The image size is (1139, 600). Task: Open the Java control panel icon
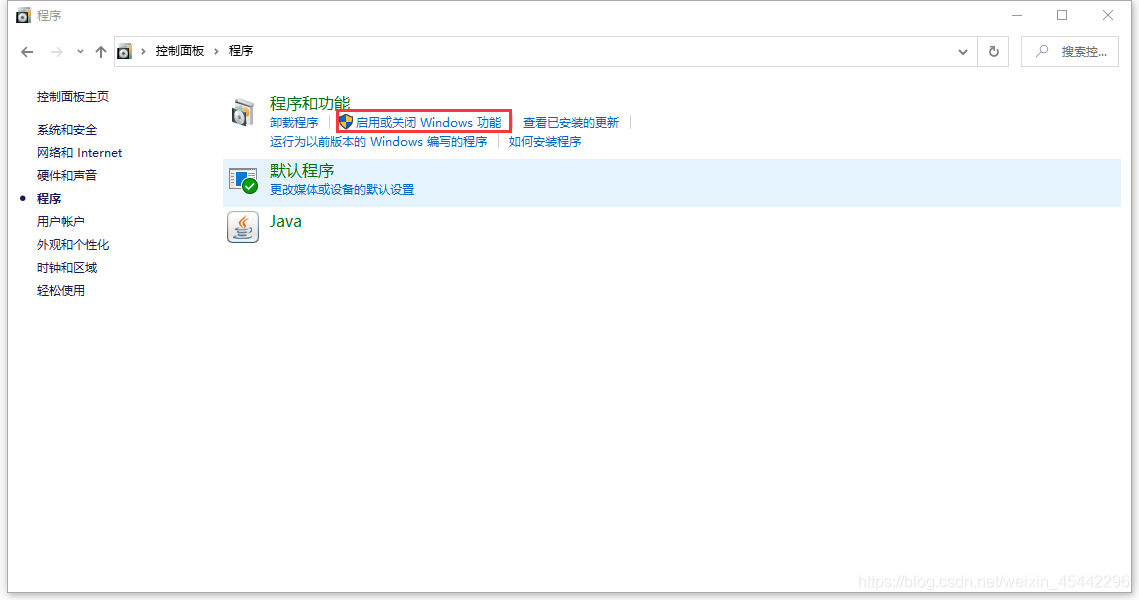243,227
